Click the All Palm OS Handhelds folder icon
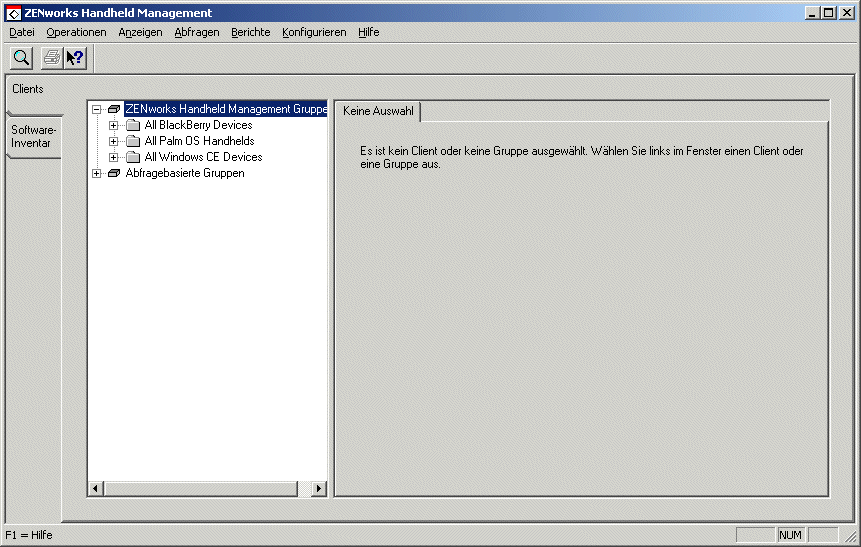 click(133, 141)
